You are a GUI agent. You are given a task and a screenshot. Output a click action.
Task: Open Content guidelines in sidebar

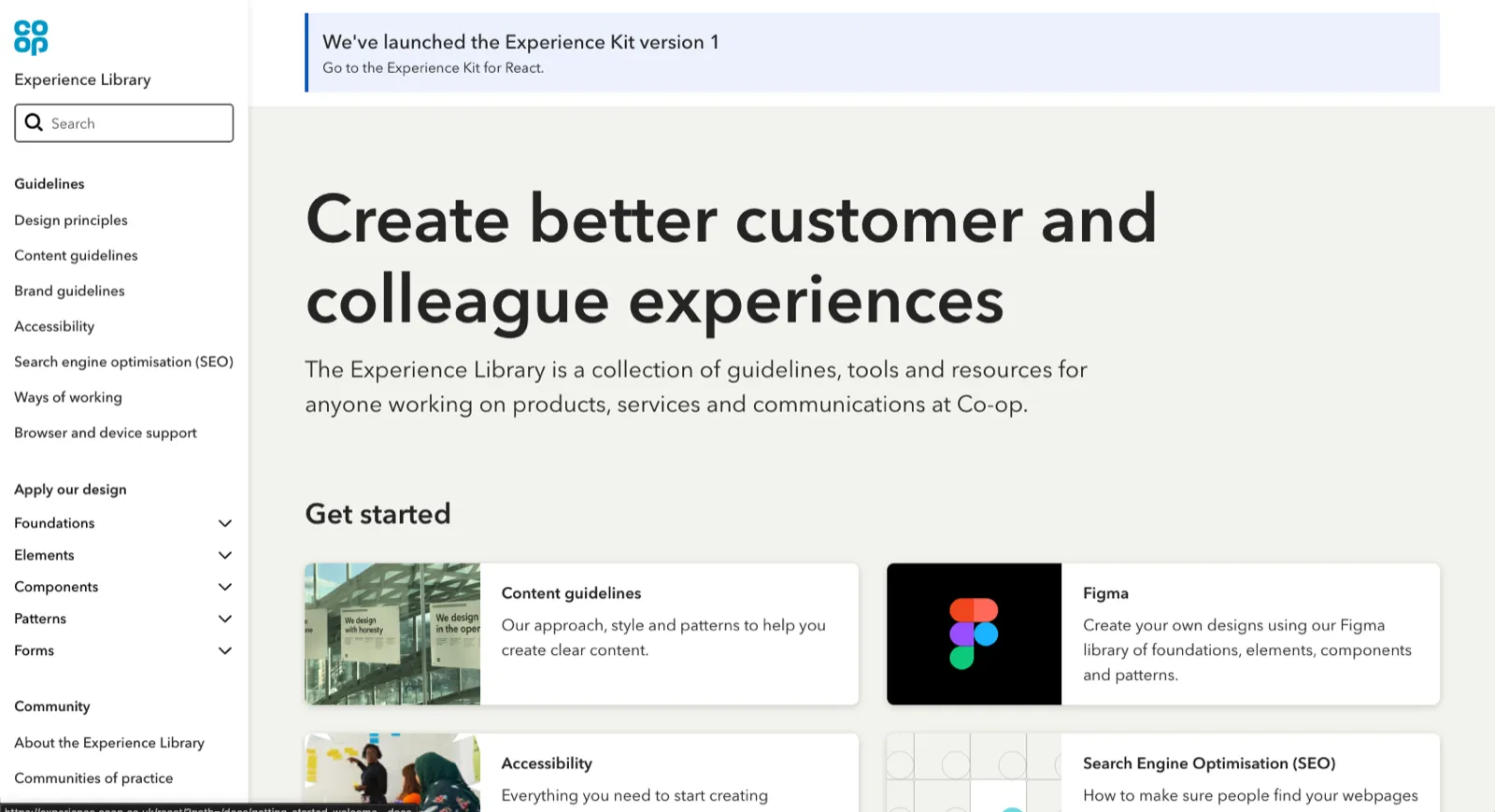pos(76,256)
